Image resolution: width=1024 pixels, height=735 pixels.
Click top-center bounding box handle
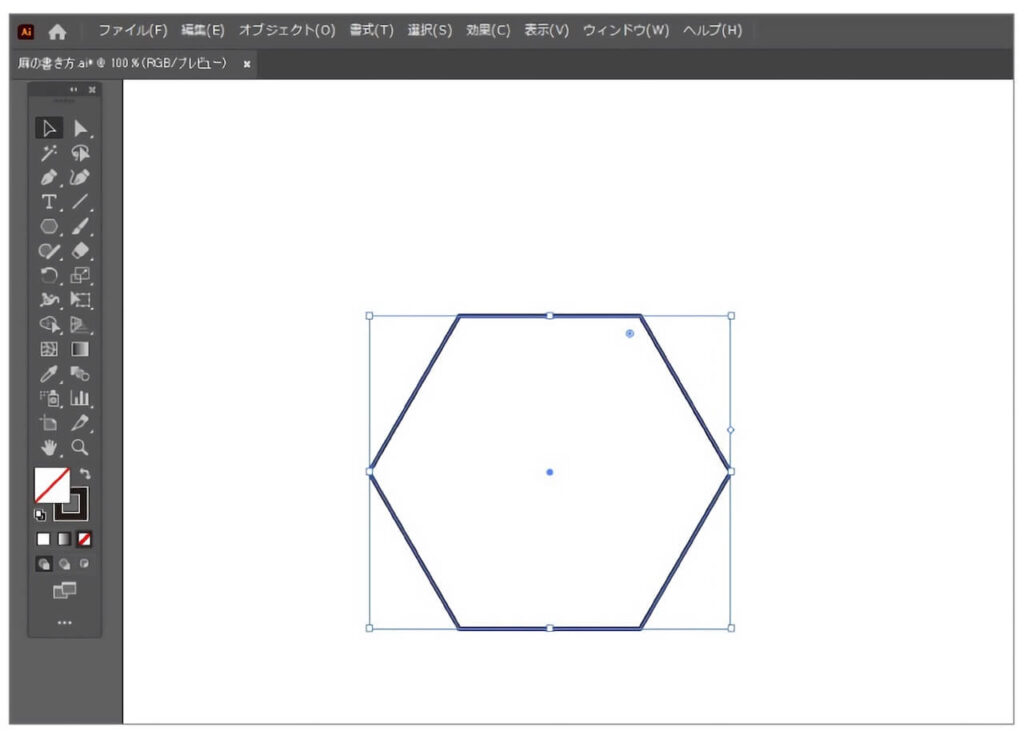(550, 316)
